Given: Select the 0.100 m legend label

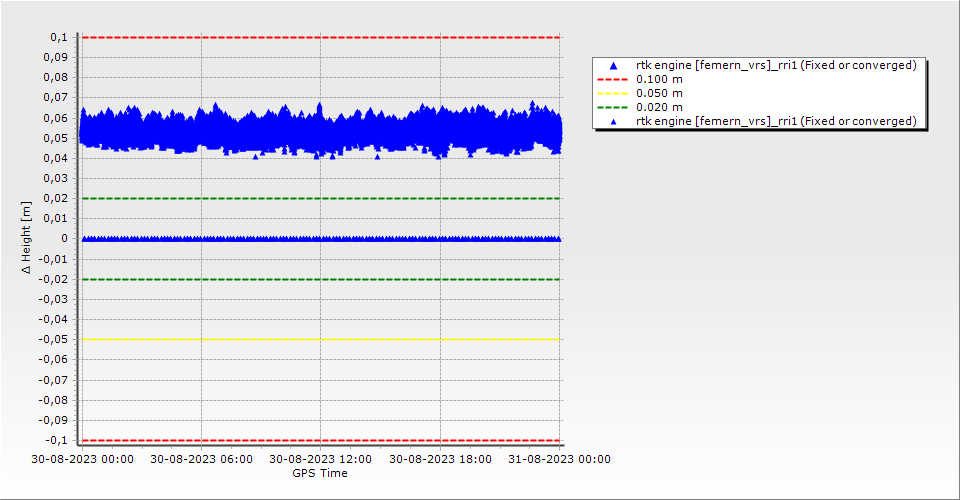Looking at the screenshot, I should [x=659, y=79].
